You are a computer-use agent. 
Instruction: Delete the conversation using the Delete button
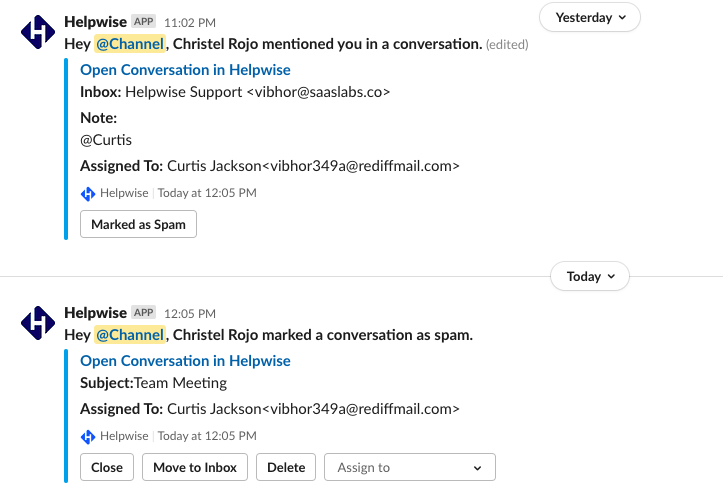286,467
